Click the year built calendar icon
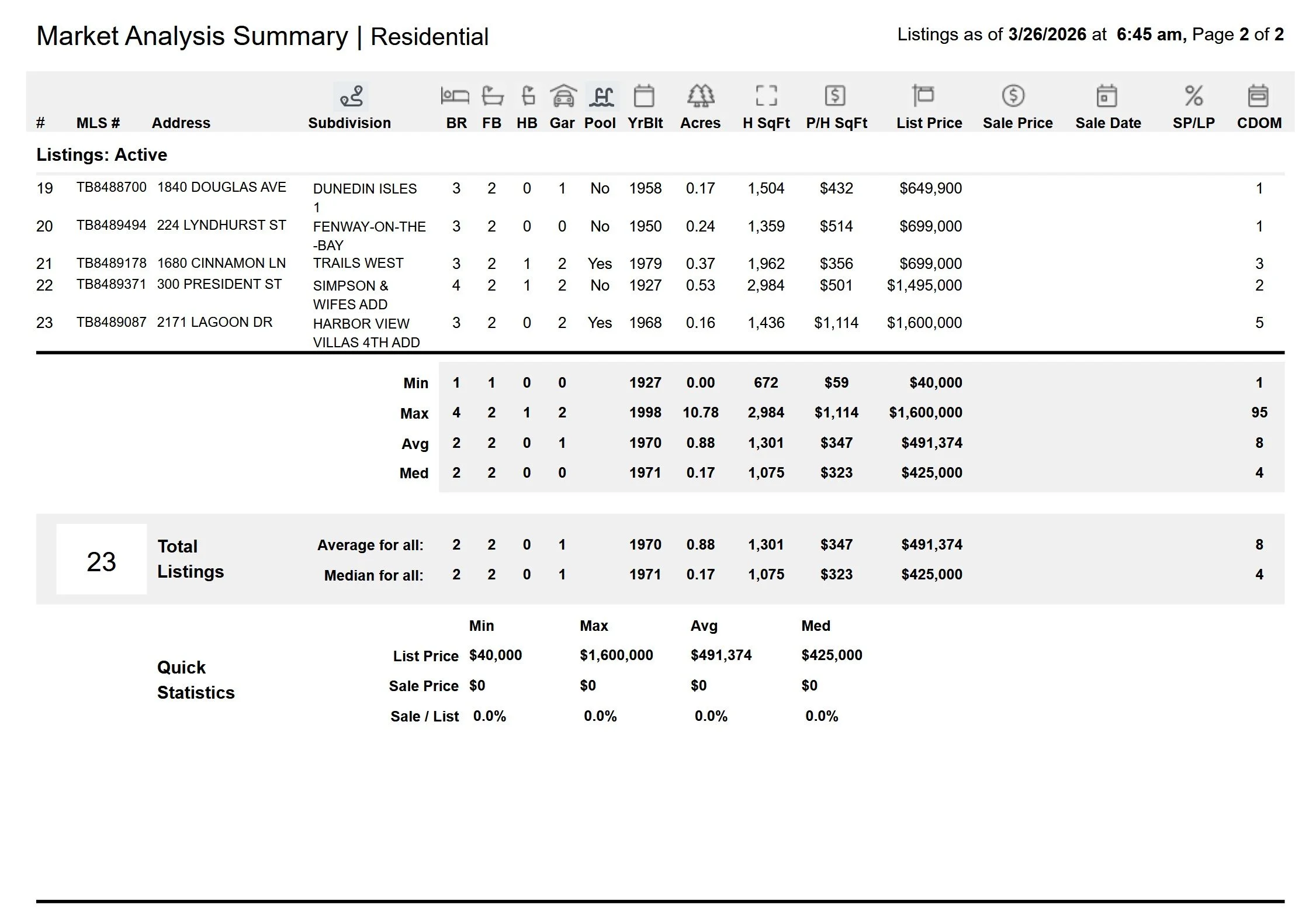 (644, 96)
